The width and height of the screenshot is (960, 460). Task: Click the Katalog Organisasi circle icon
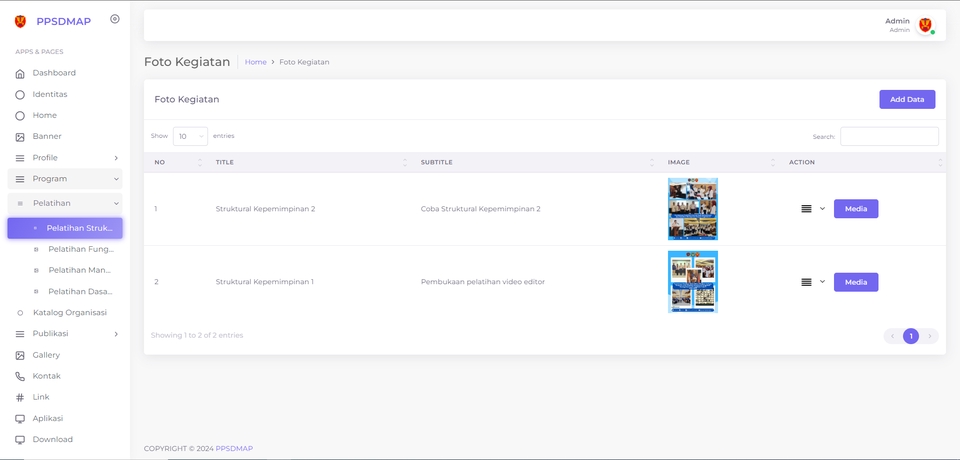point(20,313)
